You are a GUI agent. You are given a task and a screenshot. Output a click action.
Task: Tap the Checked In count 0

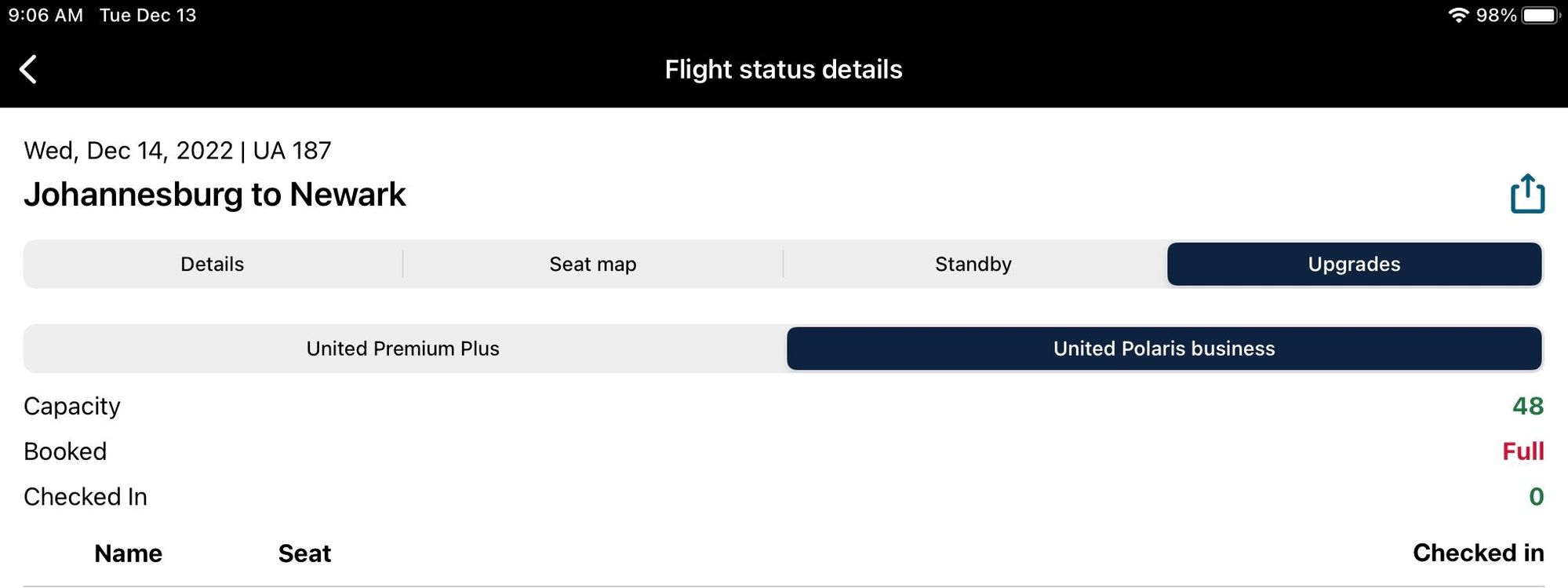pos(1536,496)
